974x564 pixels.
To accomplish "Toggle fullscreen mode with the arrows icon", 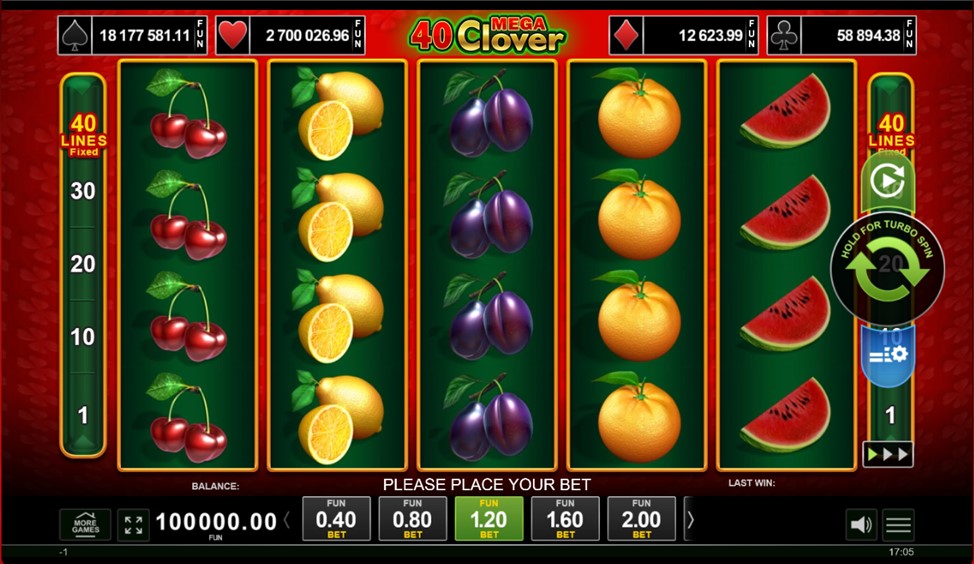I will (x=134, y=525).
